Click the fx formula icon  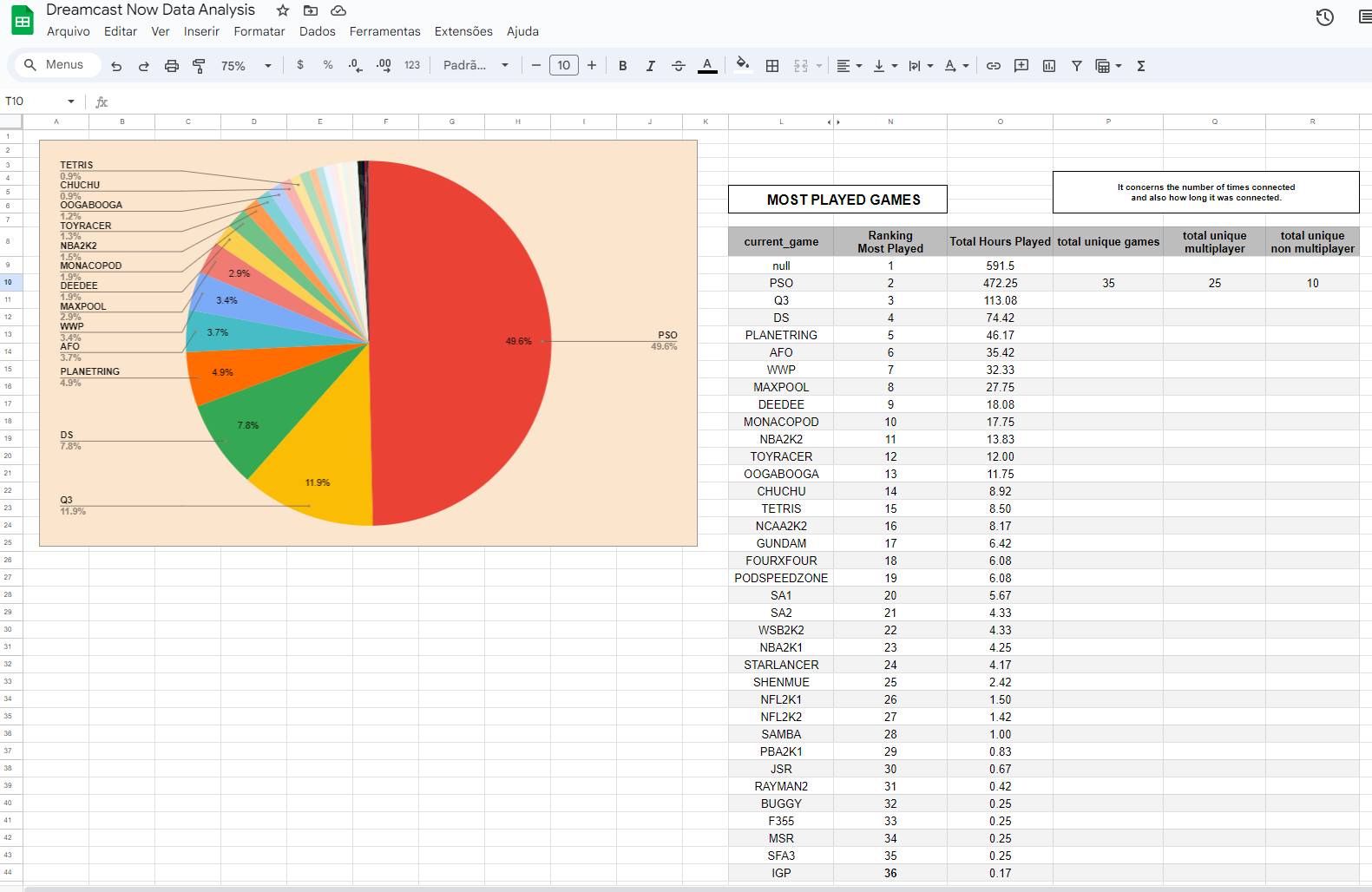click(x=102, y=102)
